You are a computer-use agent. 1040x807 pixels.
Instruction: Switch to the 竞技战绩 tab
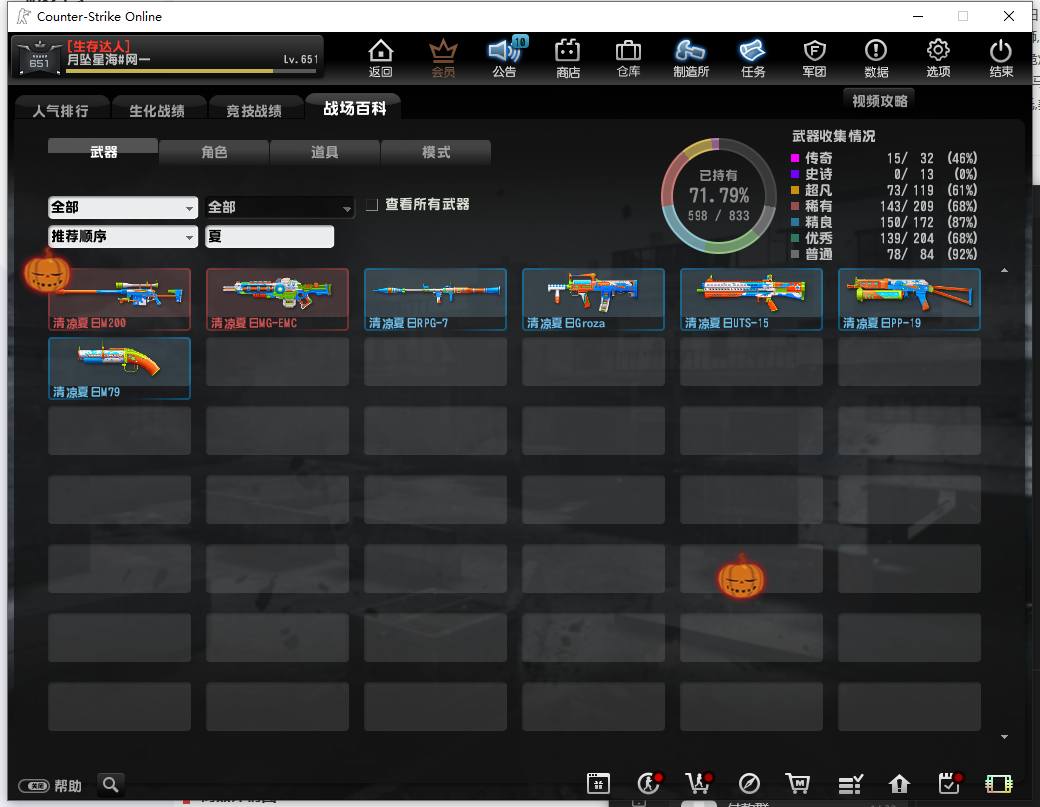pos(254,110)
